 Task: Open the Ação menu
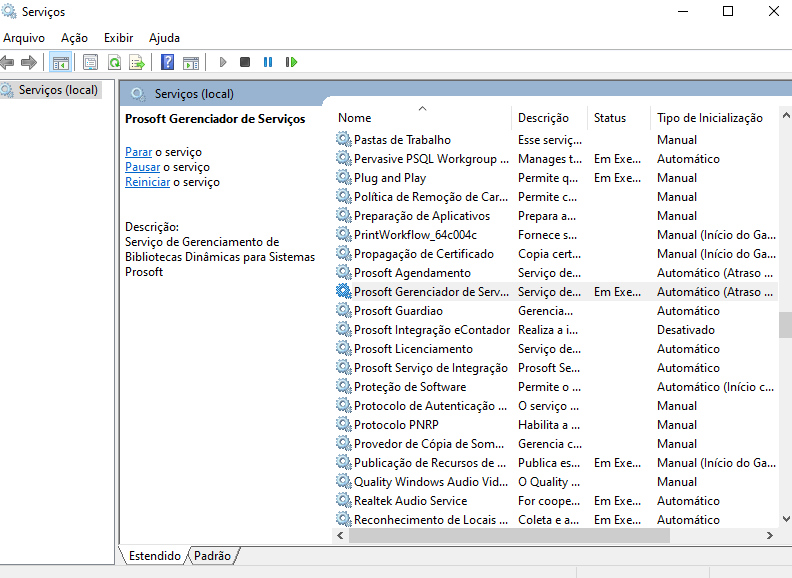pos(74,38)
